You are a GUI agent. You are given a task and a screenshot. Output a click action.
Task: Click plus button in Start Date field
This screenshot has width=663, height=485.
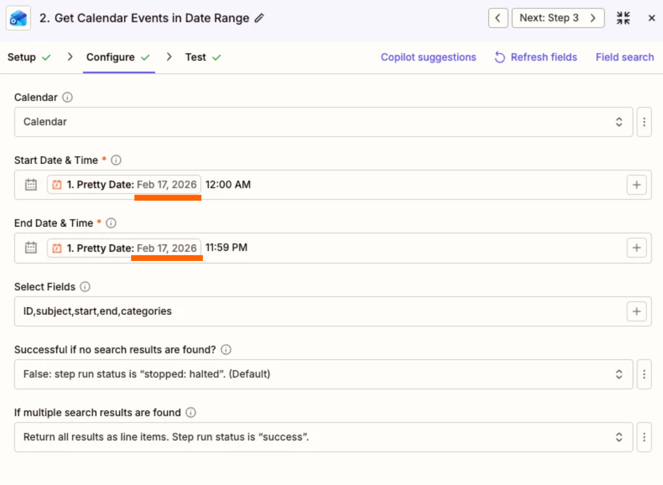(636, 185)
